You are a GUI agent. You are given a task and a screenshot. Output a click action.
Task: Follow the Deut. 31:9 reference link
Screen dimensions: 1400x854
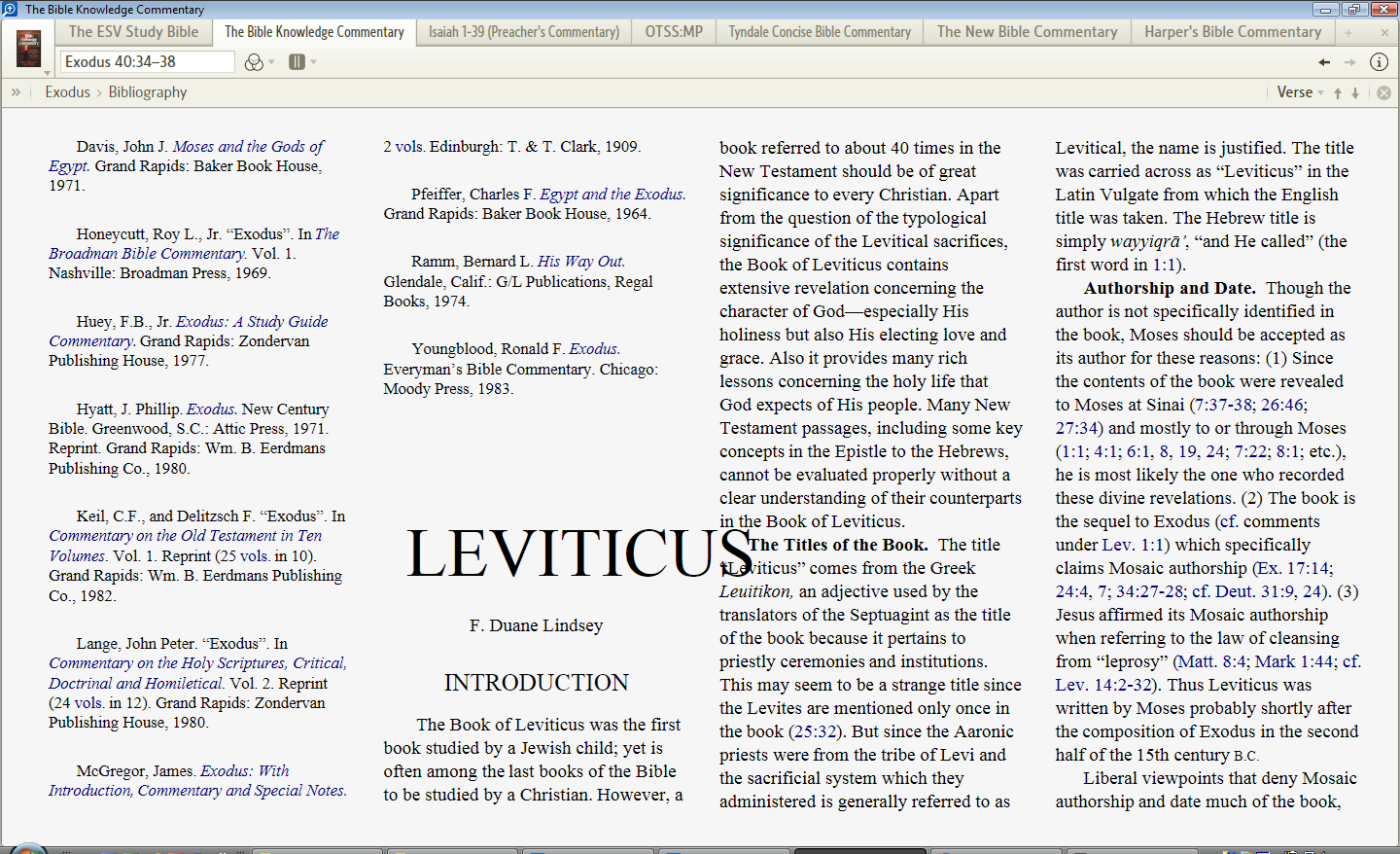click(1254, 591)
